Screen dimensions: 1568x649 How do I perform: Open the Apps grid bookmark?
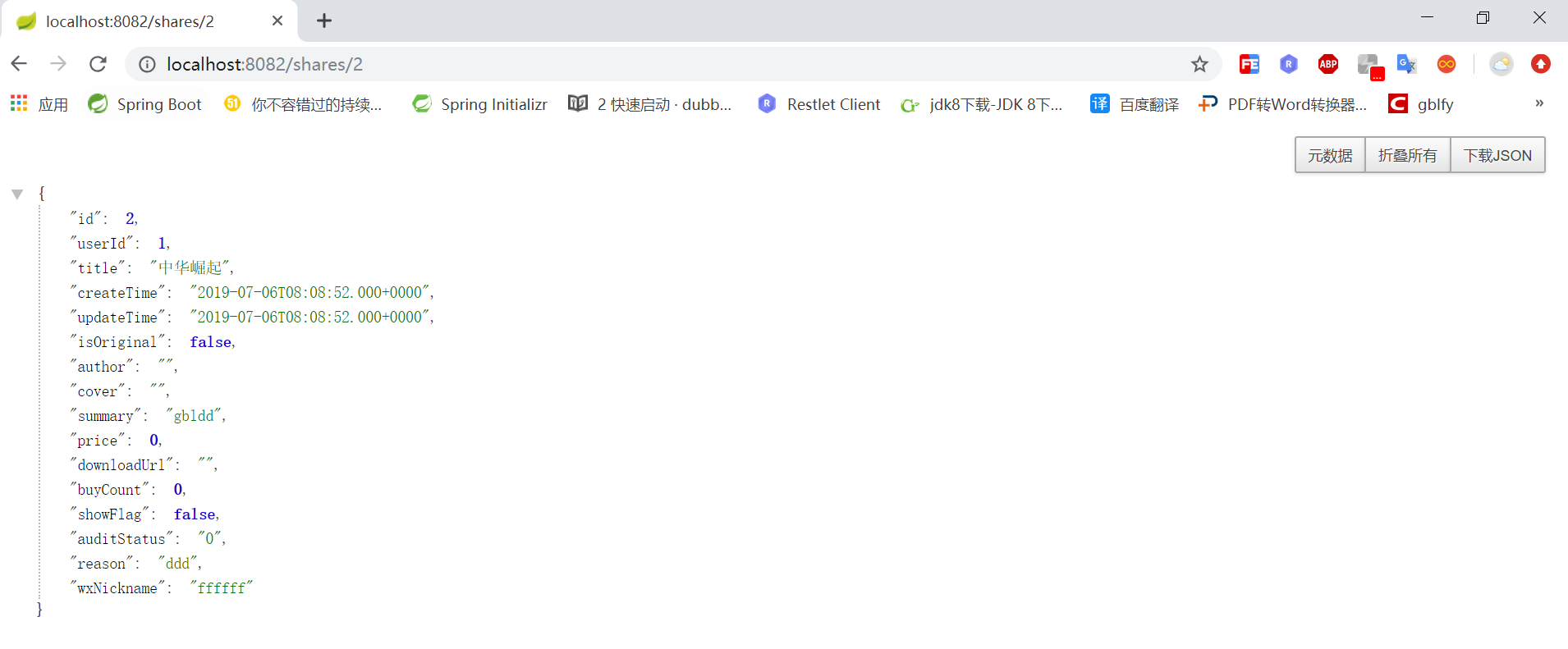tap(39, 104)
